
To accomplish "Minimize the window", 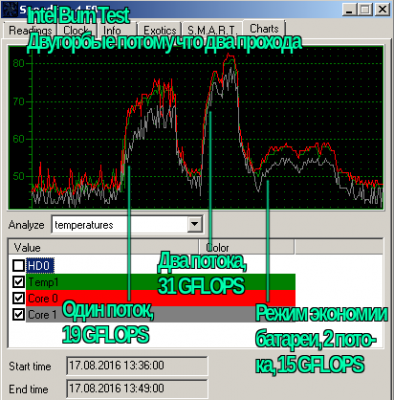I will (349, 9).
